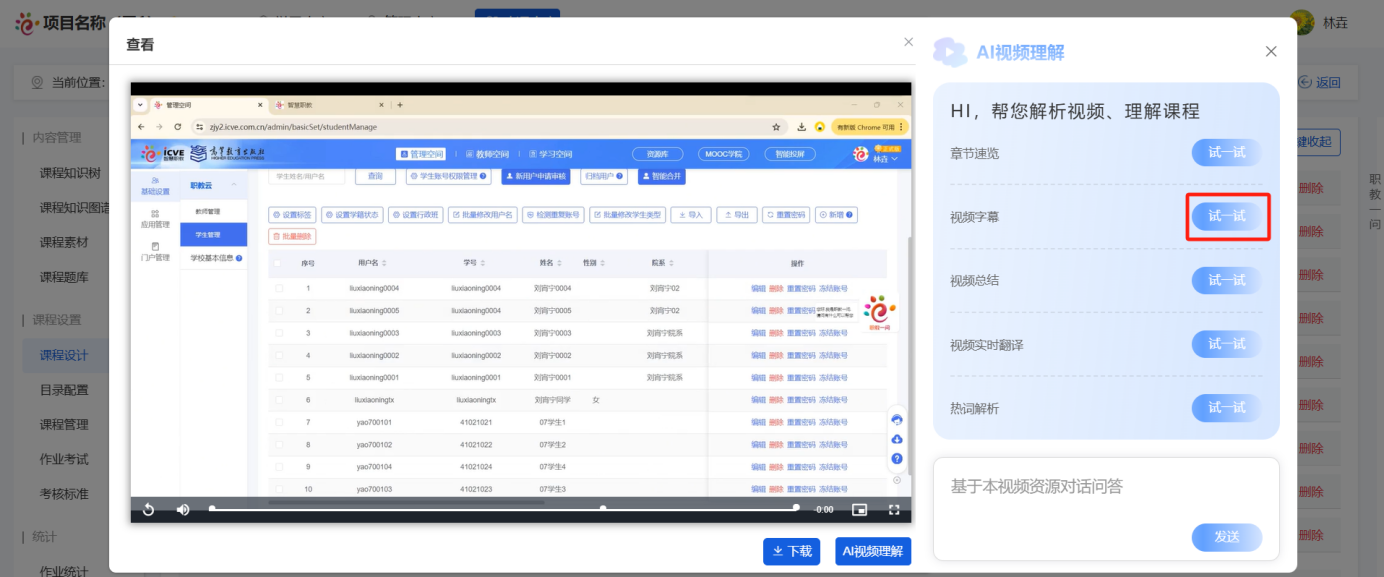The image size is (1384, 577).
Task: Close the 查看 dialog with its X
Action: (908, 42)
